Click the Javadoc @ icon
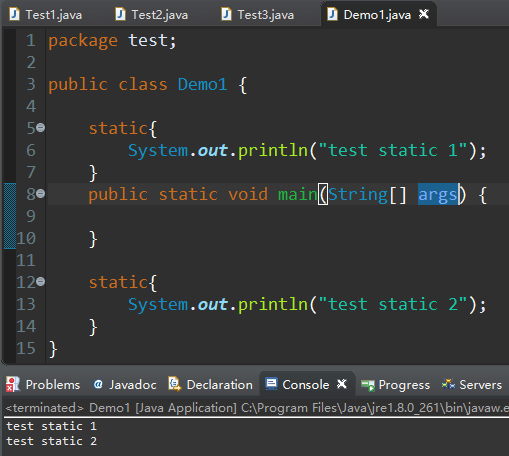The height and width of the screenshot is (456, 509). [x=98, y=385]
